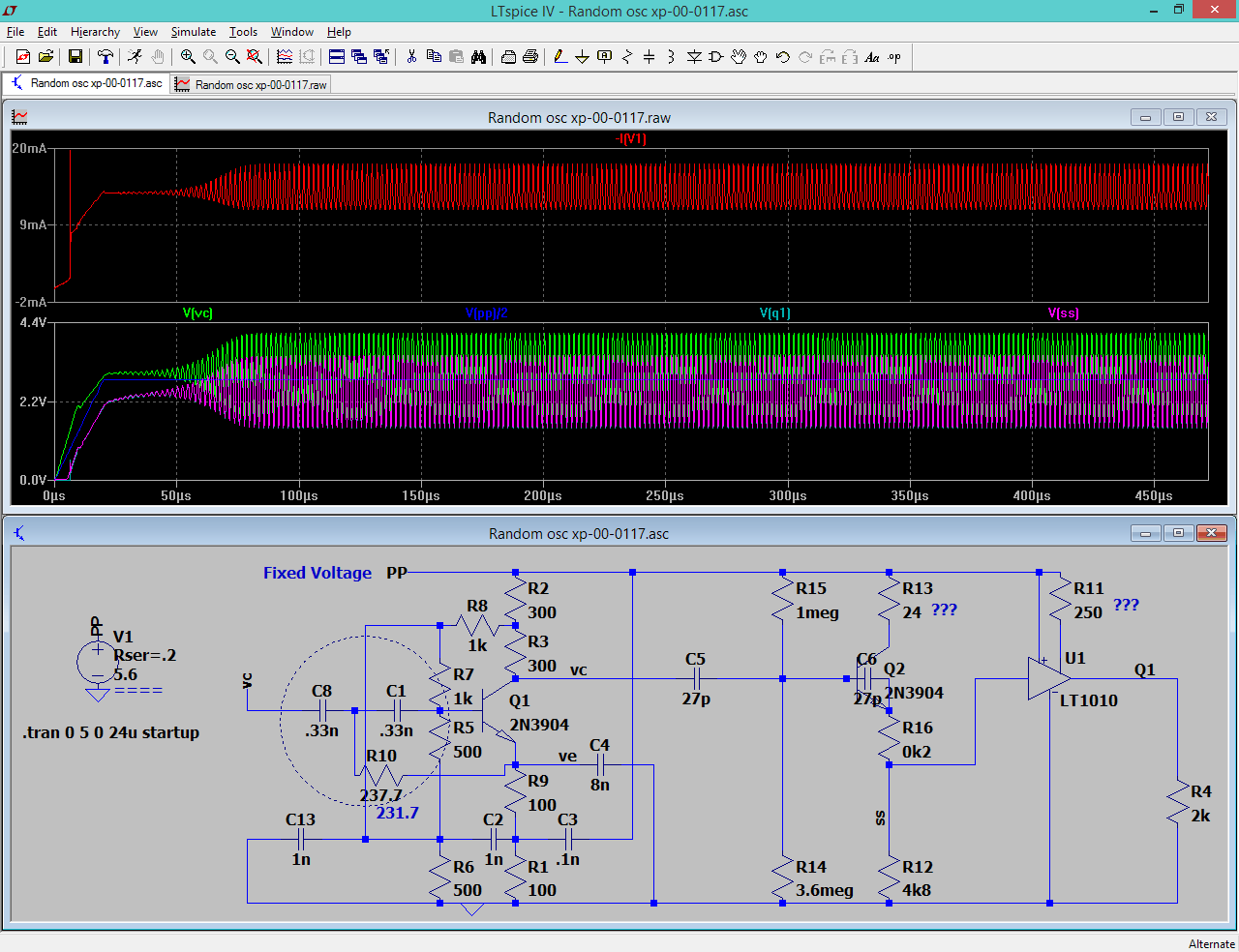Image resolution: width=1239 pixels, height=952 pixels.
Task: Zoom out with the minus magnifier icon
Action: [x=232, y=57]
